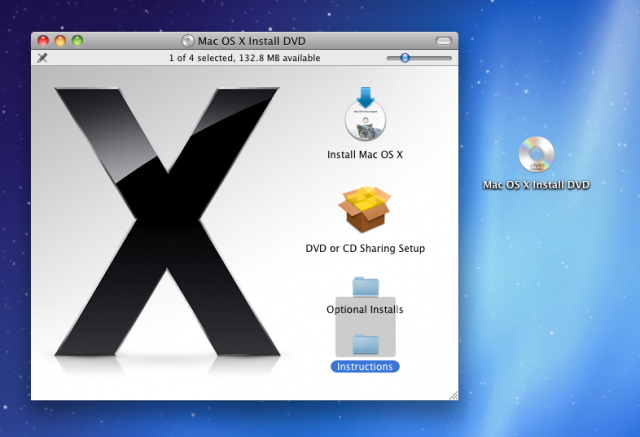
Task: Click the 'Mac OS X Install DVD' window title text
Action: coord(252,41)
